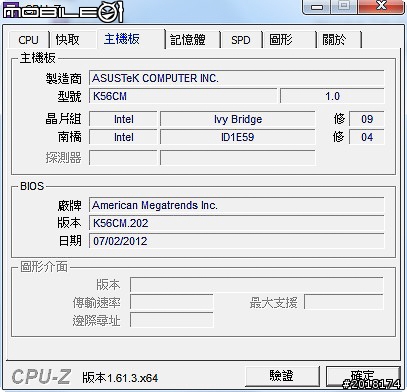Click the empty 傳輸速率 field
The width and height of the screenshot is (407, 392).
click(x=172, y=303)
